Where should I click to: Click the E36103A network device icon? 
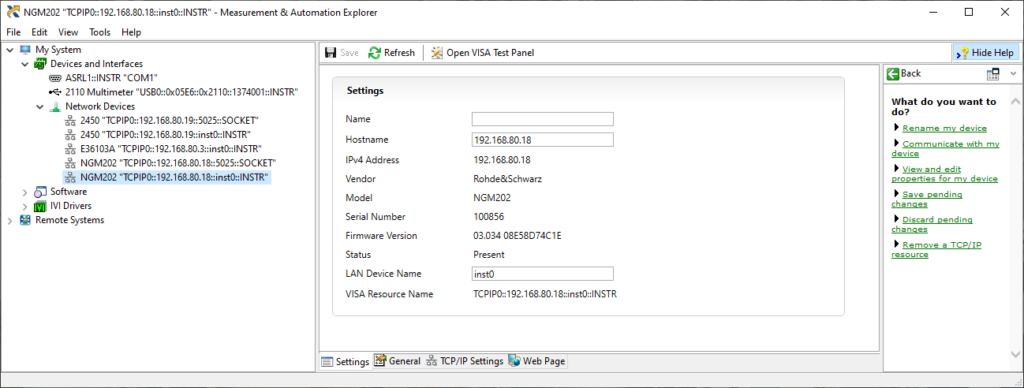pyautogui.click(x=70, y=149)
